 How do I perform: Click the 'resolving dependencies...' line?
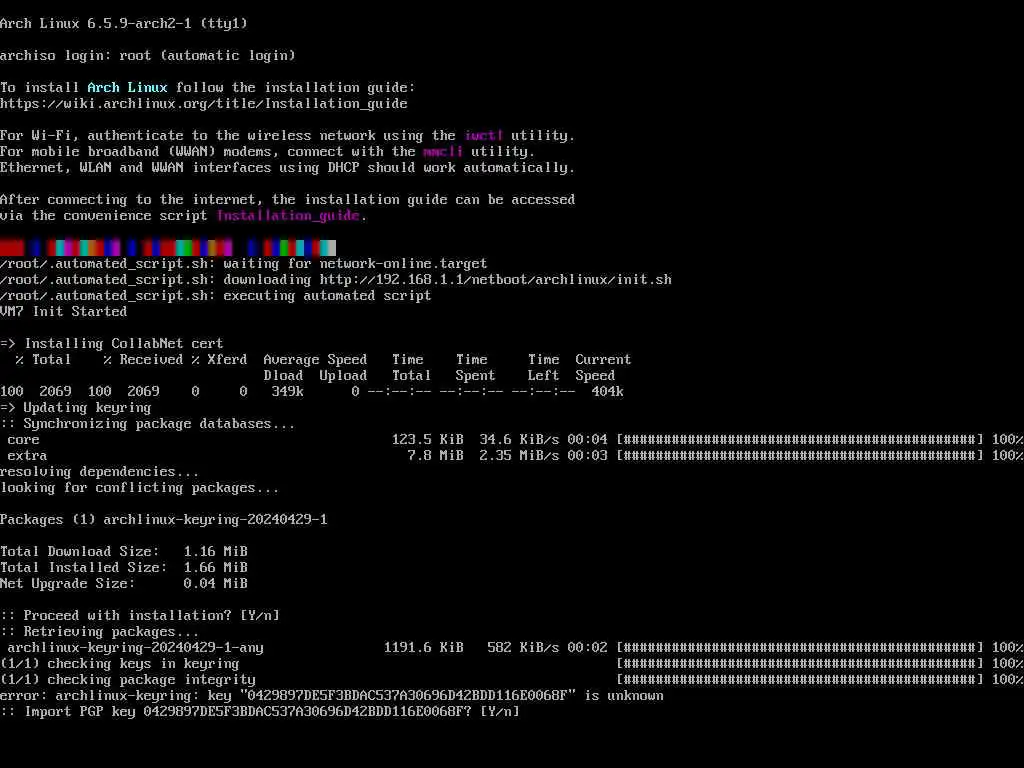point(100,472)
